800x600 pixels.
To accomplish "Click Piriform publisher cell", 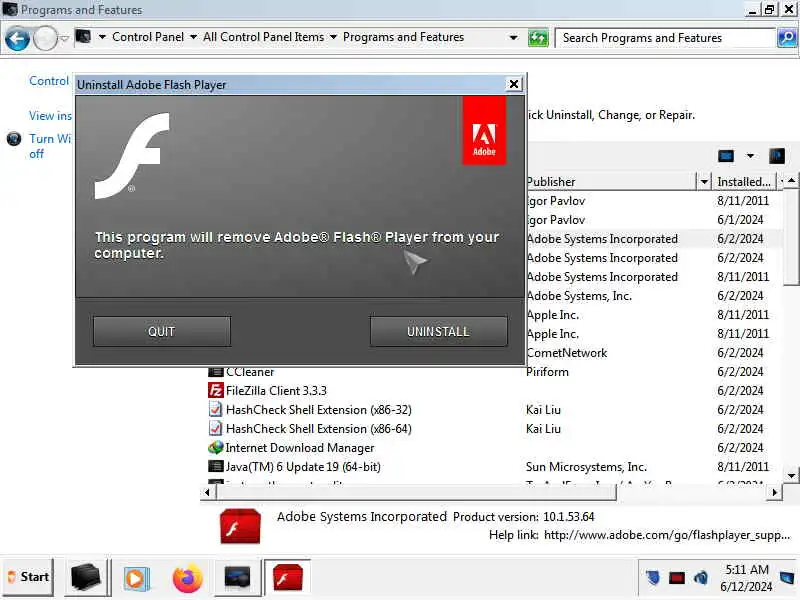I will pyautogui.click(x=547, y=372).
